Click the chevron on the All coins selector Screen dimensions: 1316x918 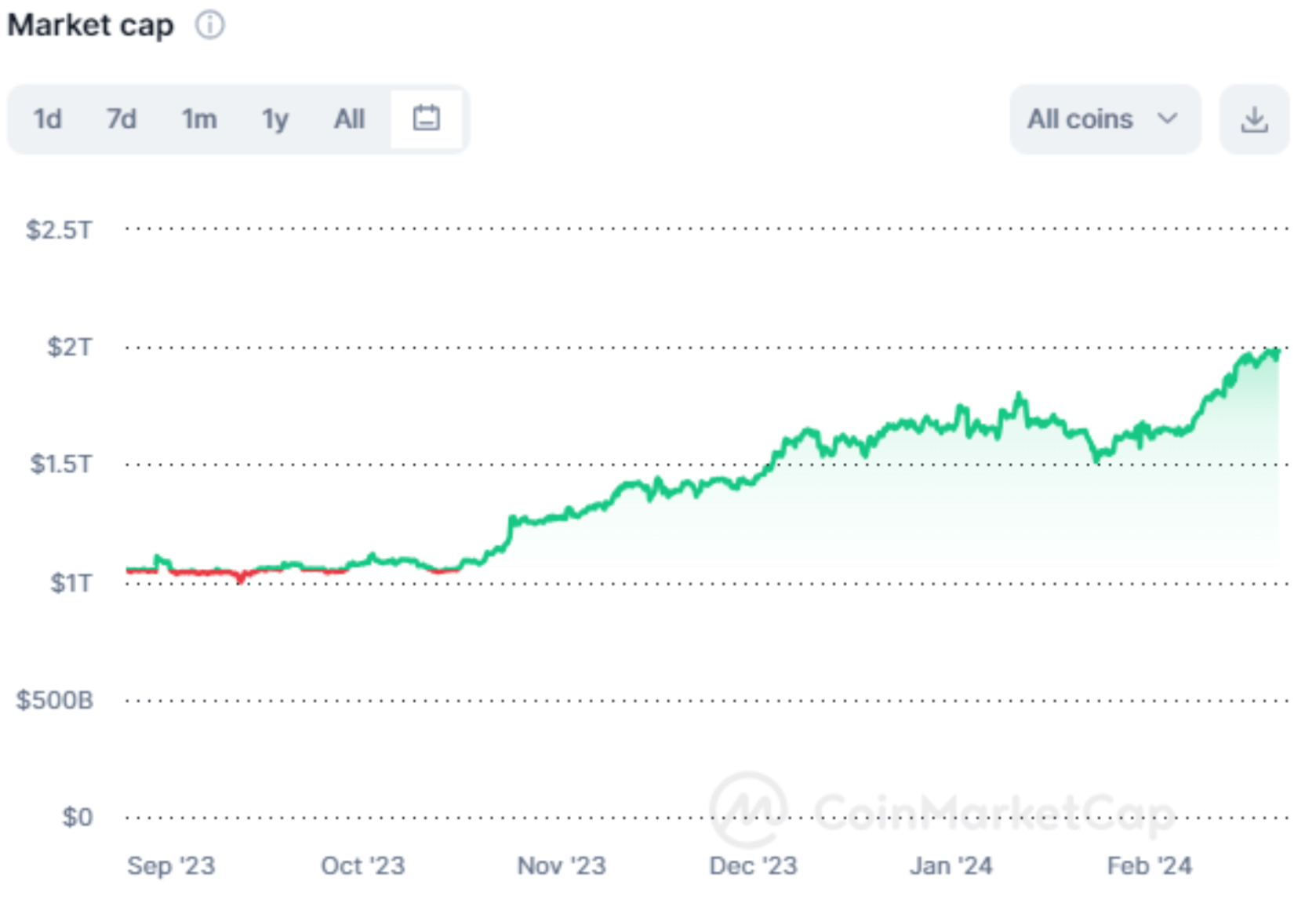[1168, 118]
